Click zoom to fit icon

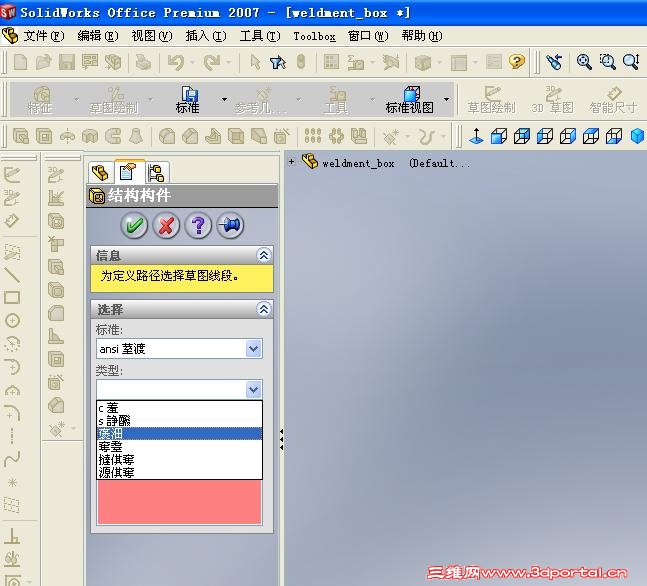click(584, 62)
